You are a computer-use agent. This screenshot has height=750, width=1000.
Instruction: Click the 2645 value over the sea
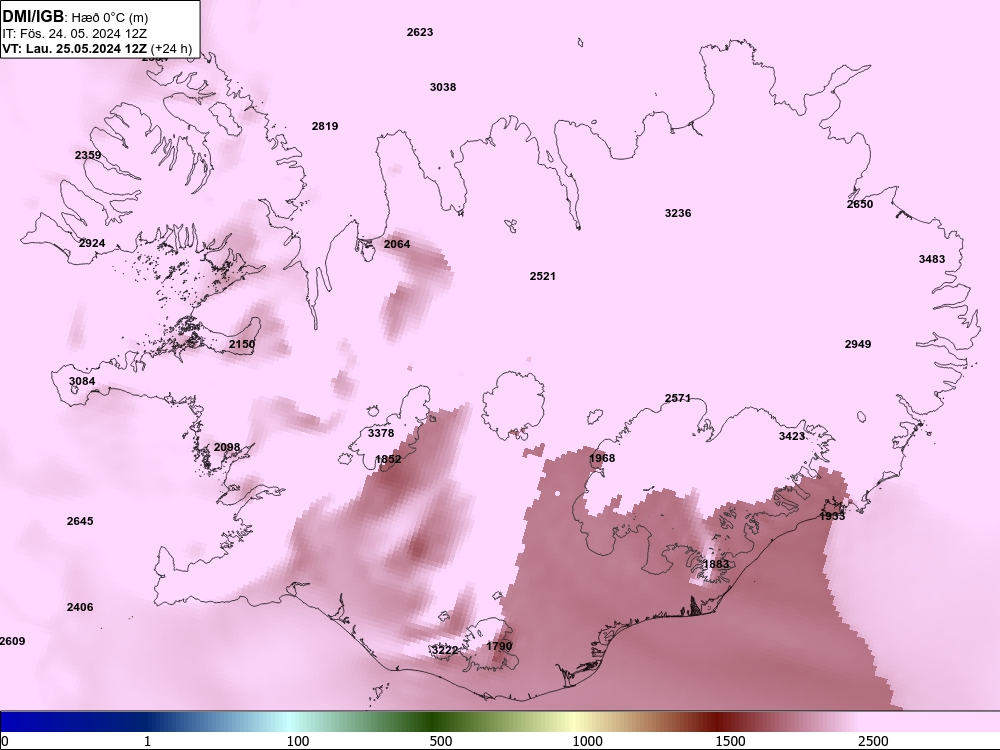[80, 521]
